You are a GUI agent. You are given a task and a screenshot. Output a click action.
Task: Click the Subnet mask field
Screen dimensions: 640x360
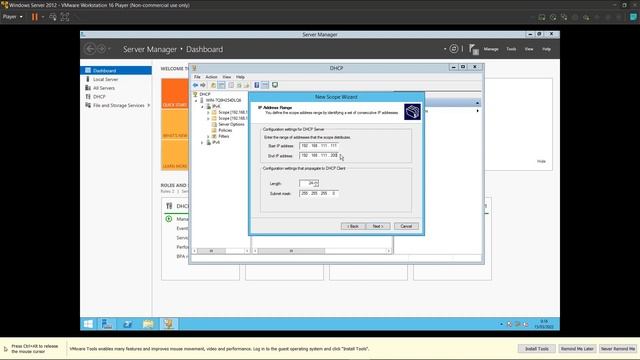pyautogui.click(x=319, y=193)
